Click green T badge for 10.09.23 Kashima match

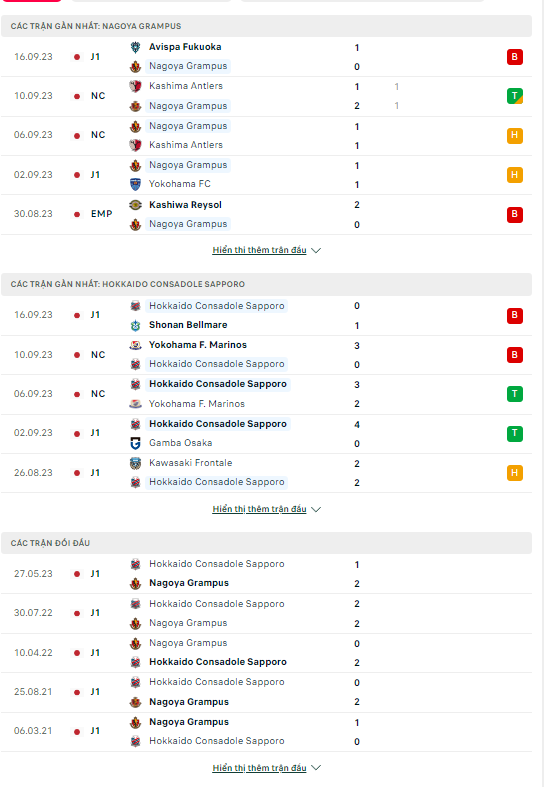tap(514, 96)
